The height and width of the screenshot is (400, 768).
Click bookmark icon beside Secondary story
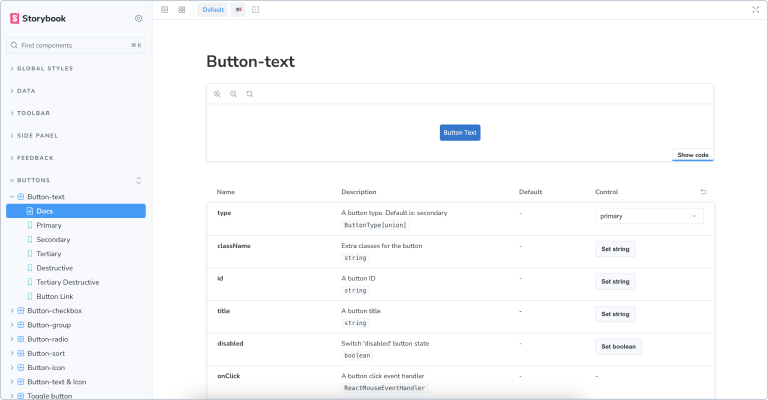tap(29, 239)
